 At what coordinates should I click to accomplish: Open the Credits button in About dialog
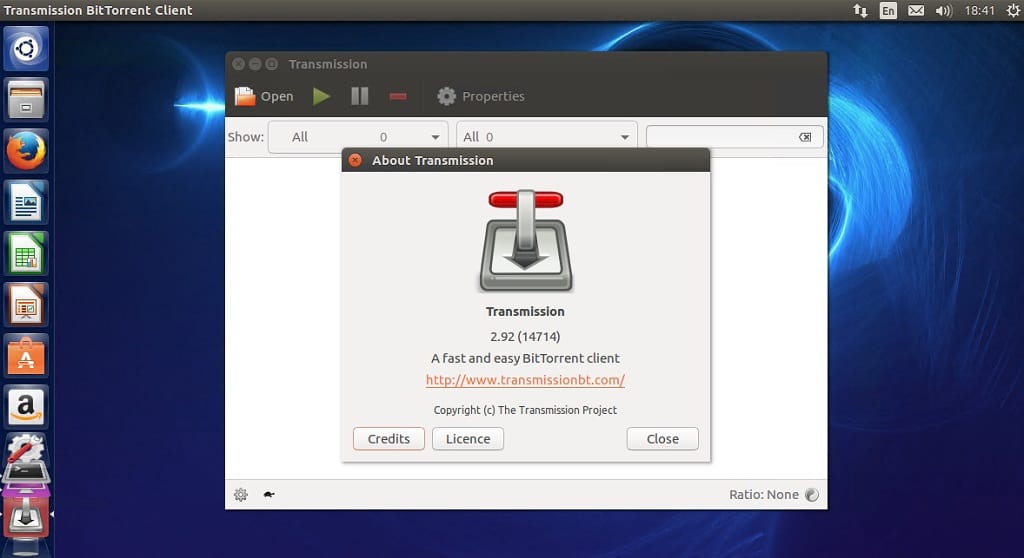pyautogui.click(x=389, y=439)
